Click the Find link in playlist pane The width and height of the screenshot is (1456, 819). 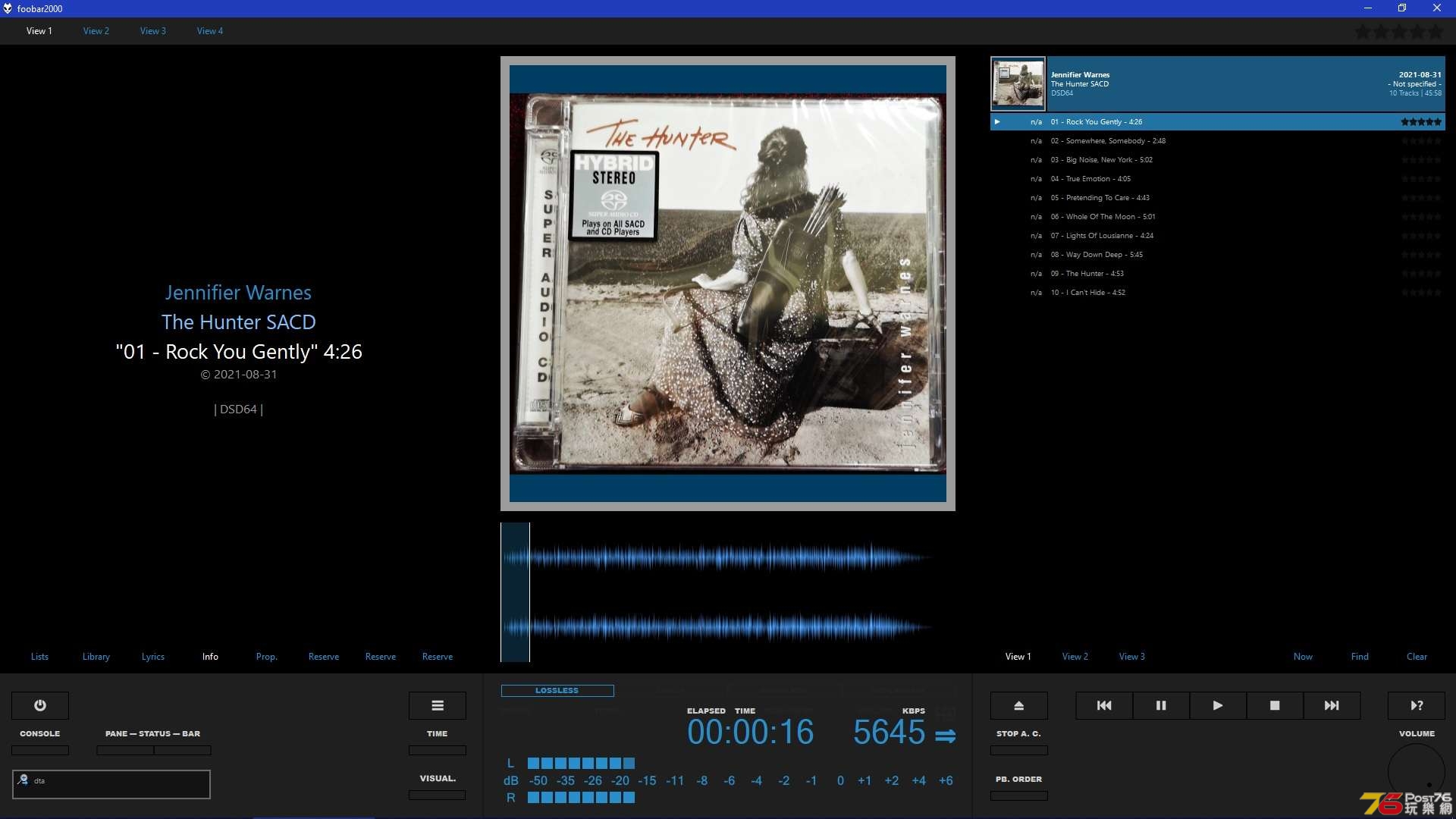1360,657
